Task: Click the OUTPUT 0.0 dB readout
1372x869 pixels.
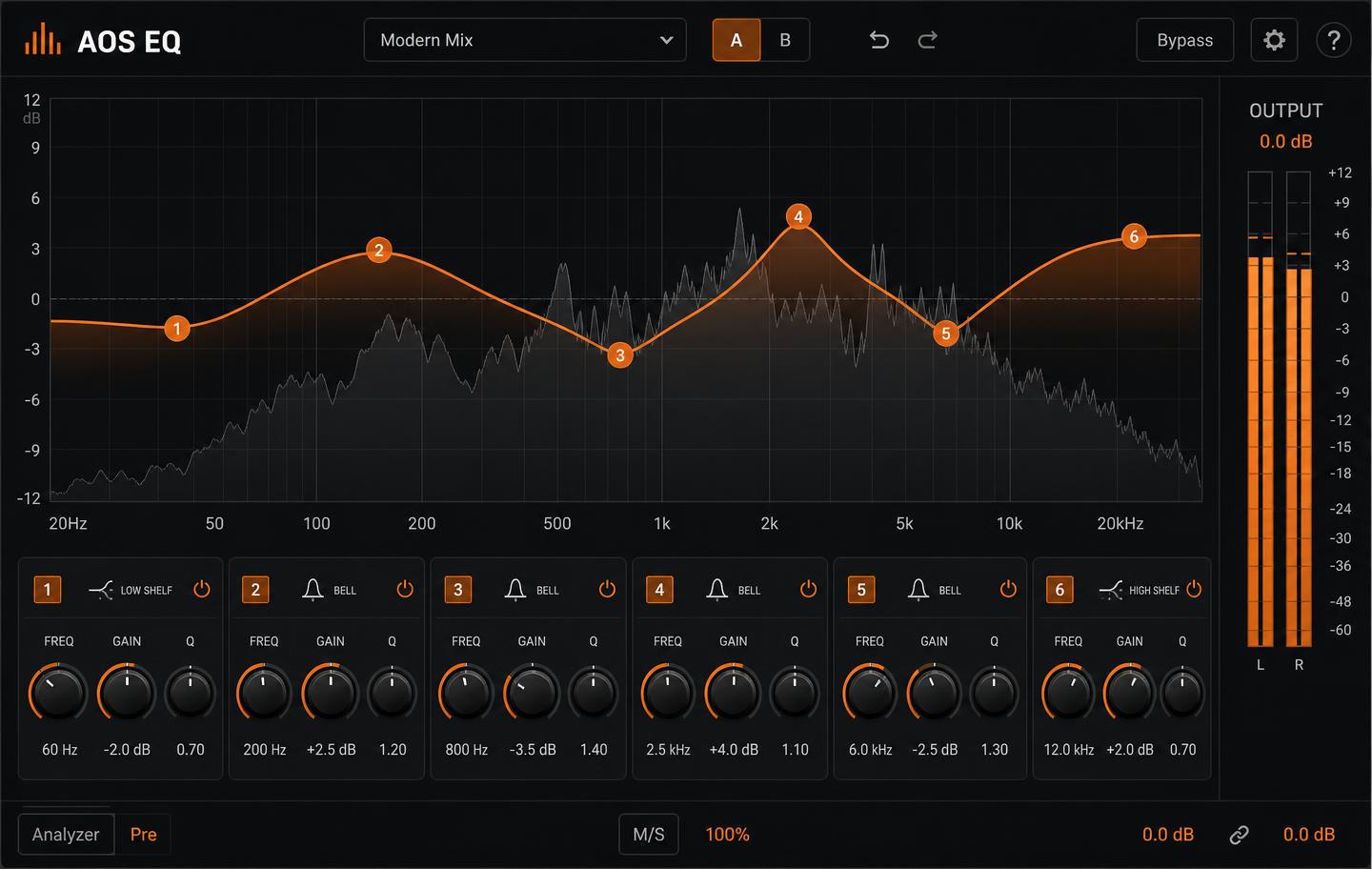Action: coord(1286,141)
